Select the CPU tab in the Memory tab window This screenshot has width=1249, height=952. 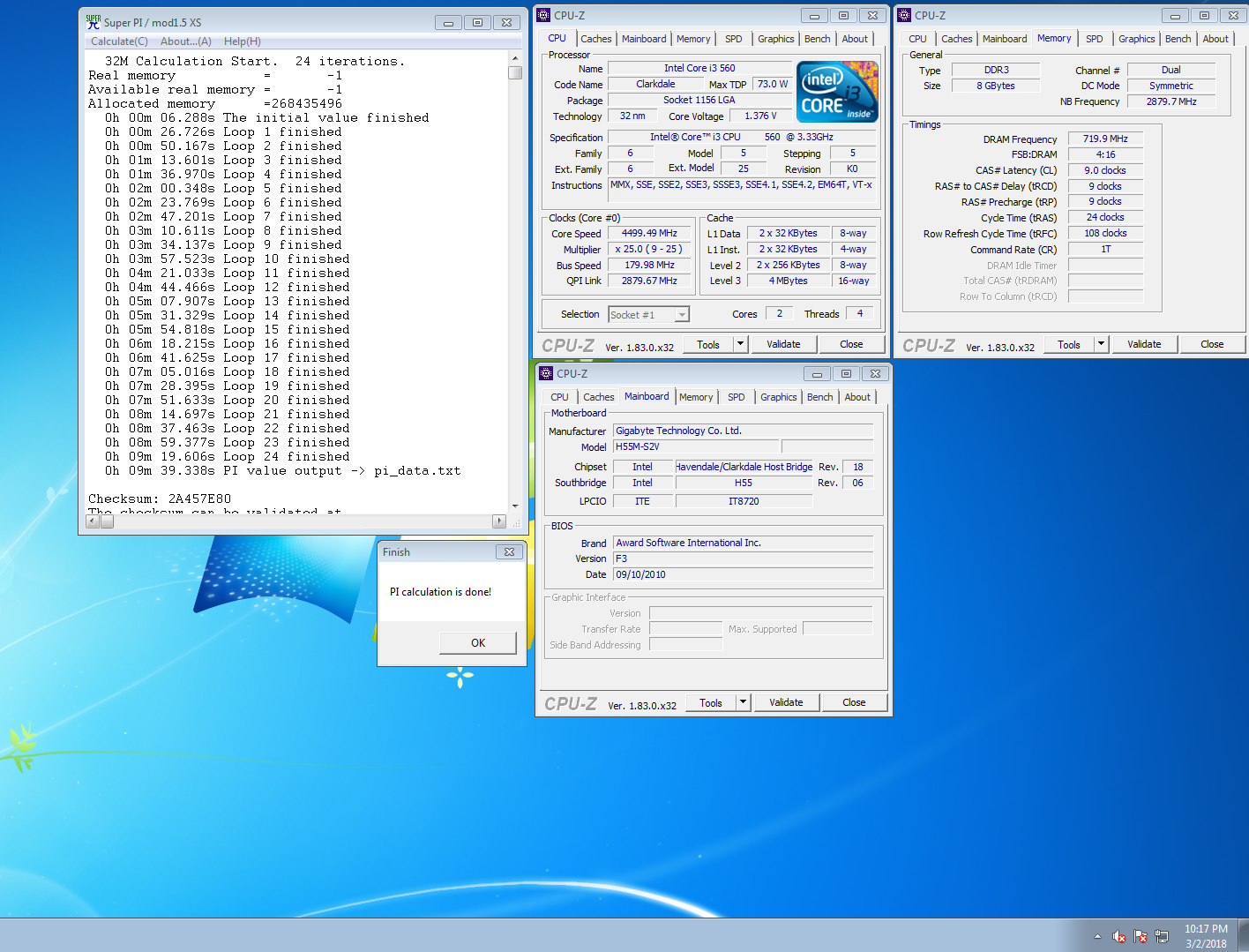(918, 39)
